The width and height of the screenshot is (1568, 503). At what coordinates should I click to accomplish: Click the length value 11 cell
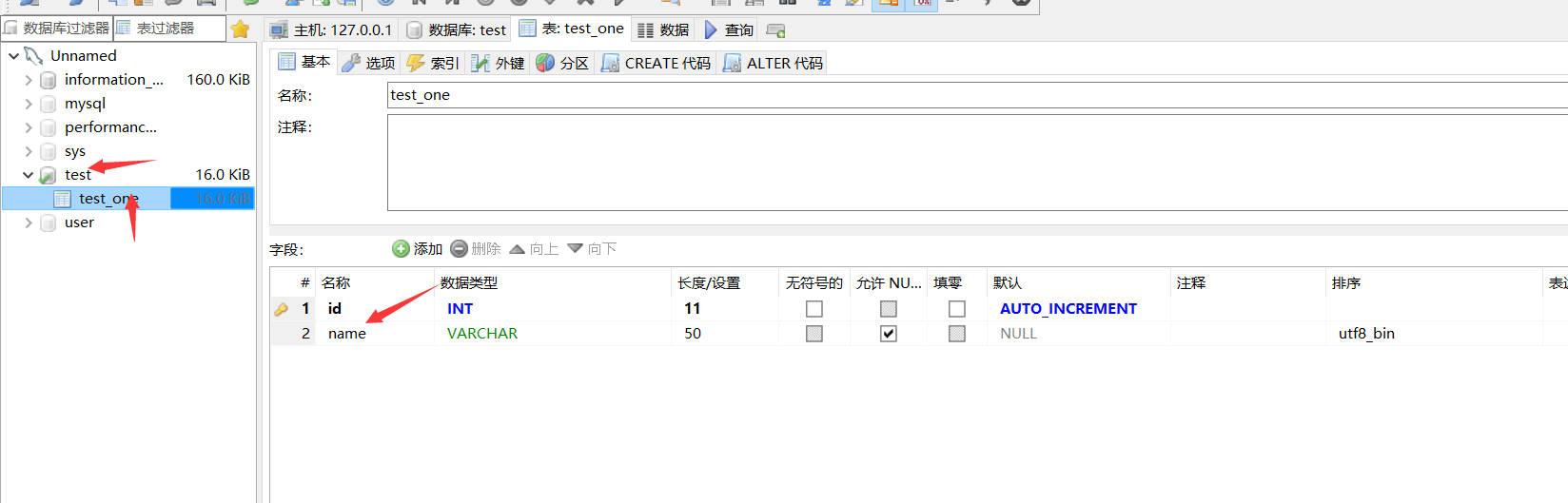tap(725, 309)
